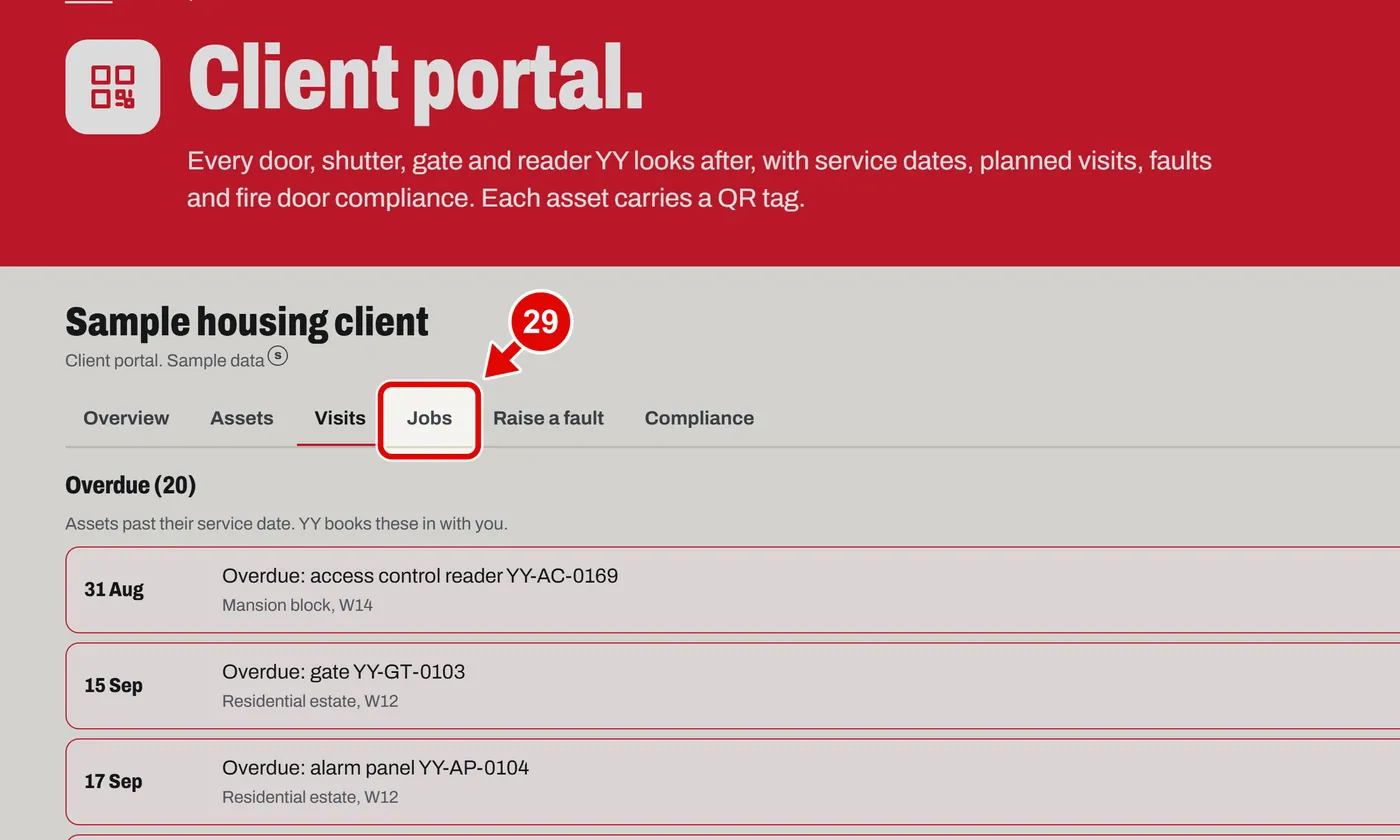Open the Jobs tab
This screenshot has width=1400, height=840.
[x=429, y=418]
